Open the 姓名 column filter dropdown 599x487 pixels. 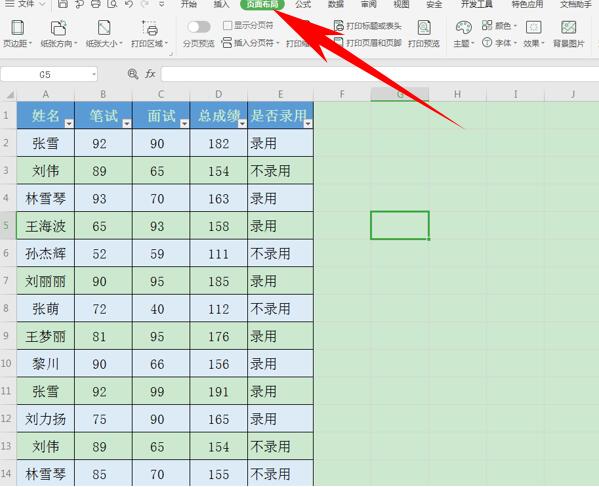tap(69, 123)
